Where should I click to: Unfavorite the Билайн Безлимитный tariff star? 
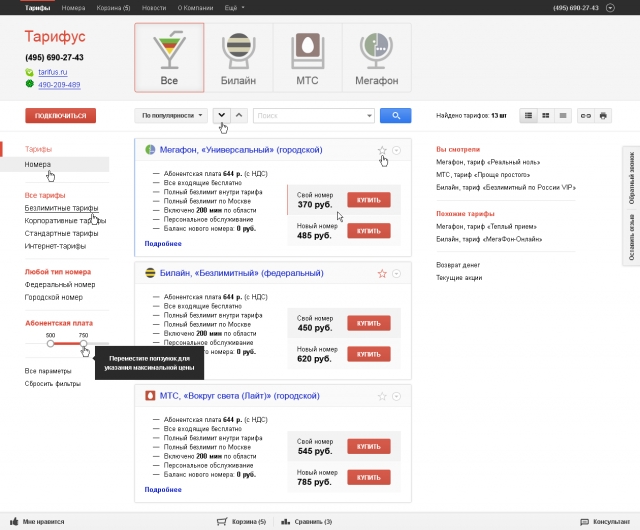[x=382, y=274]
